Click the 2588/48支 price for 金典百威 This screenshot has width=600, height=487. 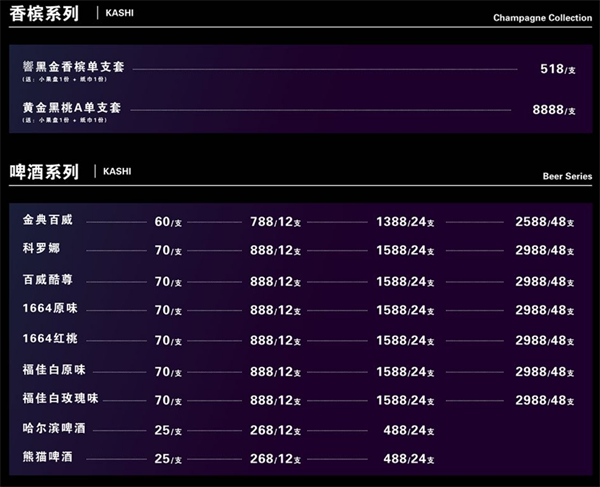(x=545, y=222)
